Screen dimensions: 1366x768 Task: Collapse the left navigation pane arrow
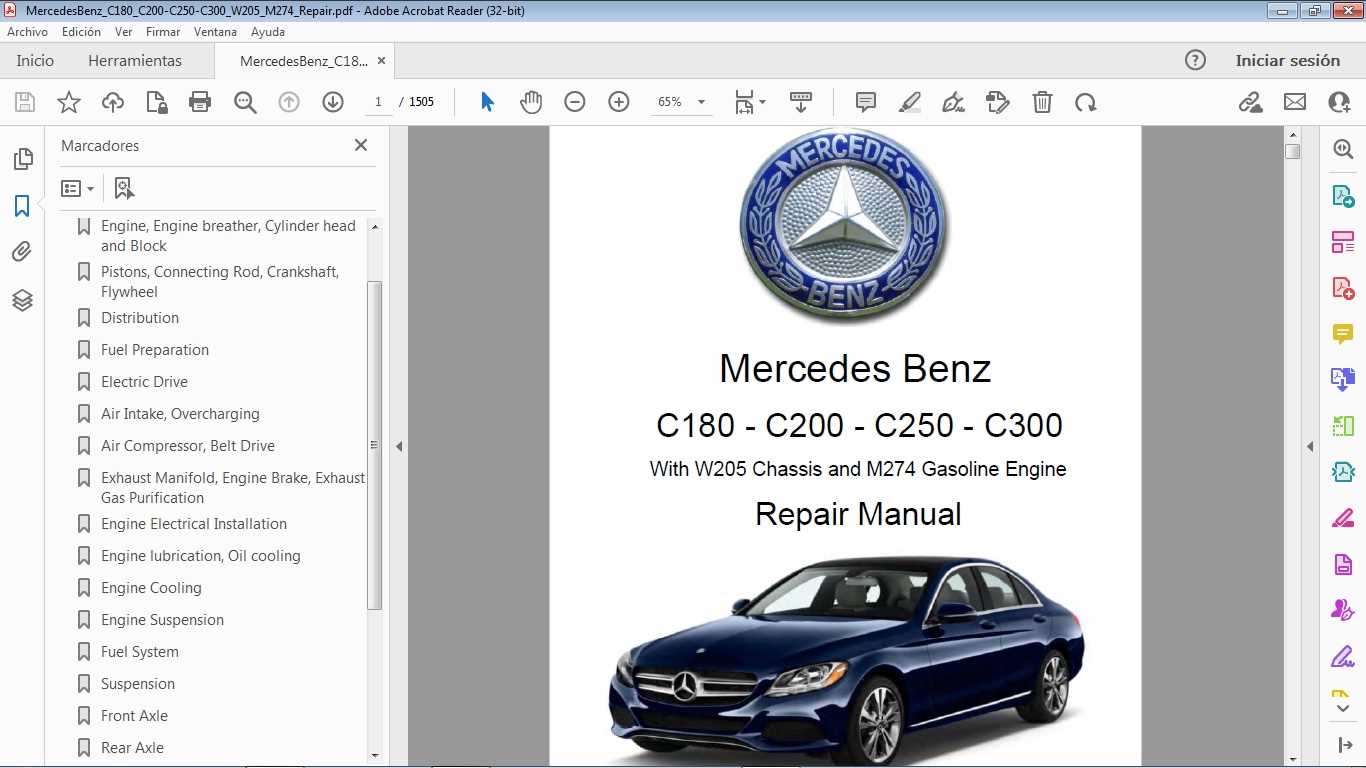pos(399,446)
